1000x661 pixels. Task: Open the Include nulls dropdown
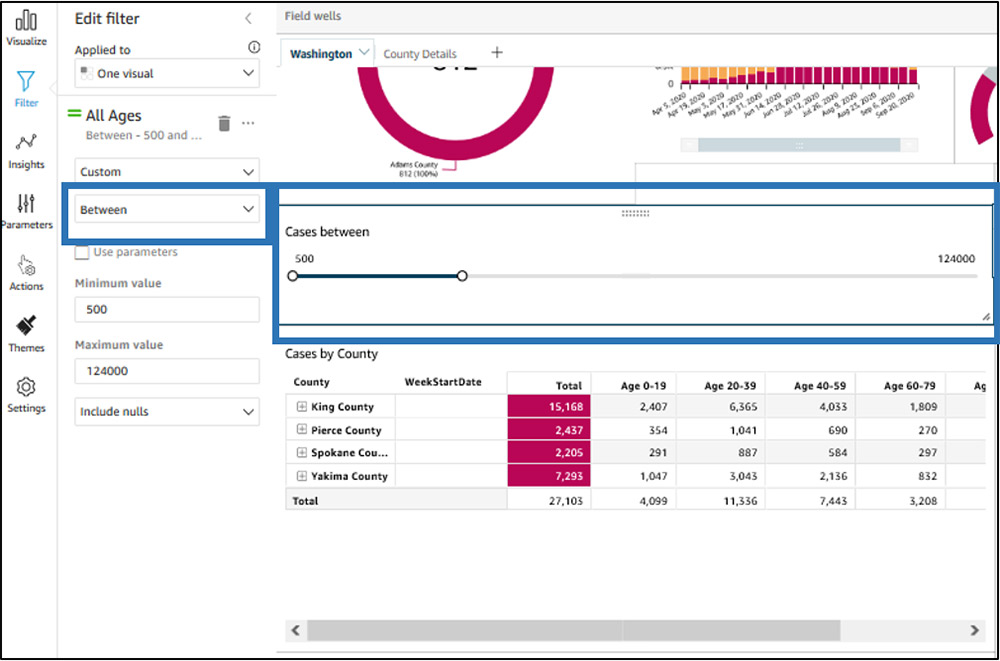tap(167, 412)
